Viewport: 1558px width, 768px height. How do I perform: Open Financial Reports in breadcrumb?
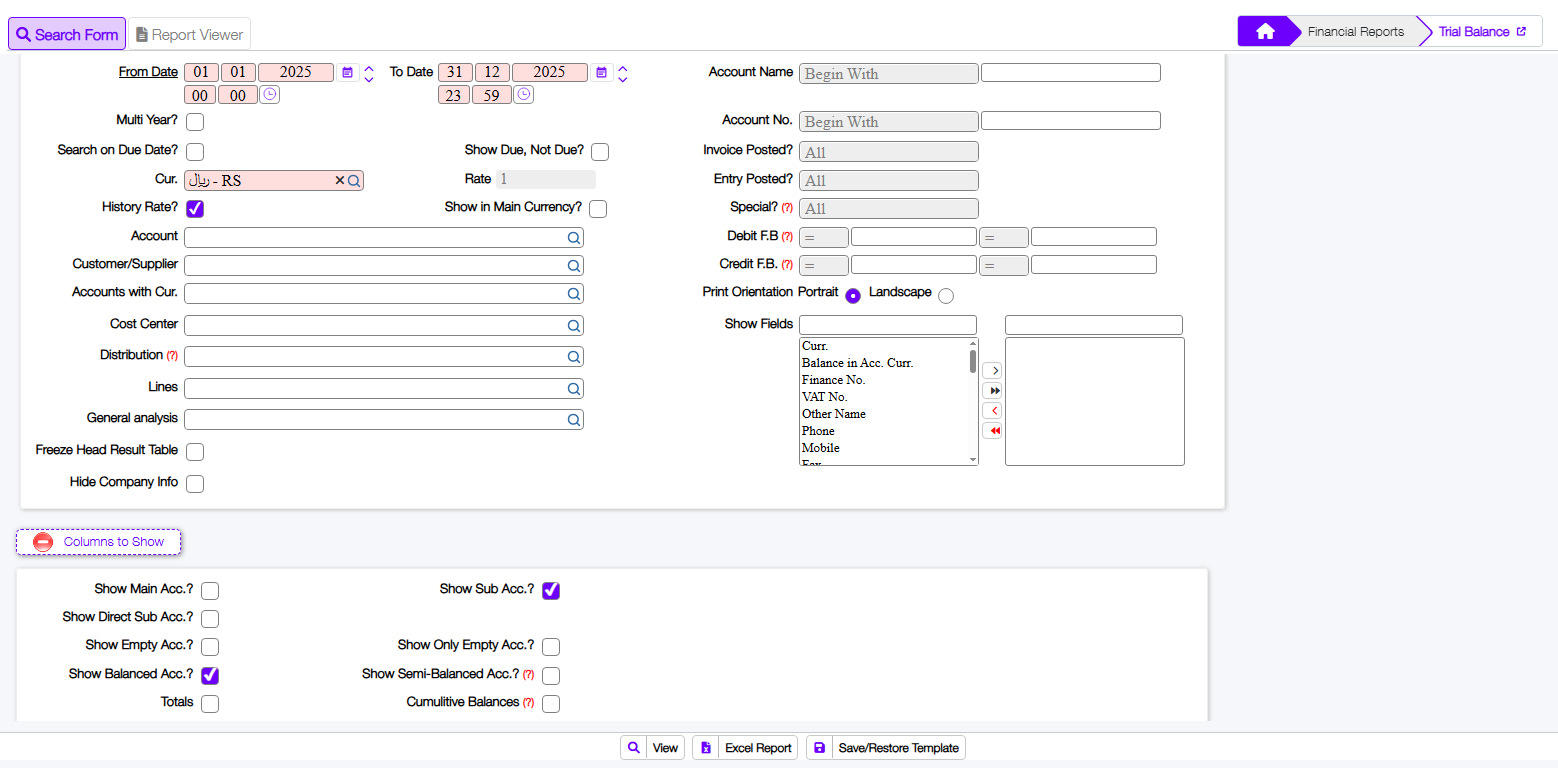tap(1355, 32)
